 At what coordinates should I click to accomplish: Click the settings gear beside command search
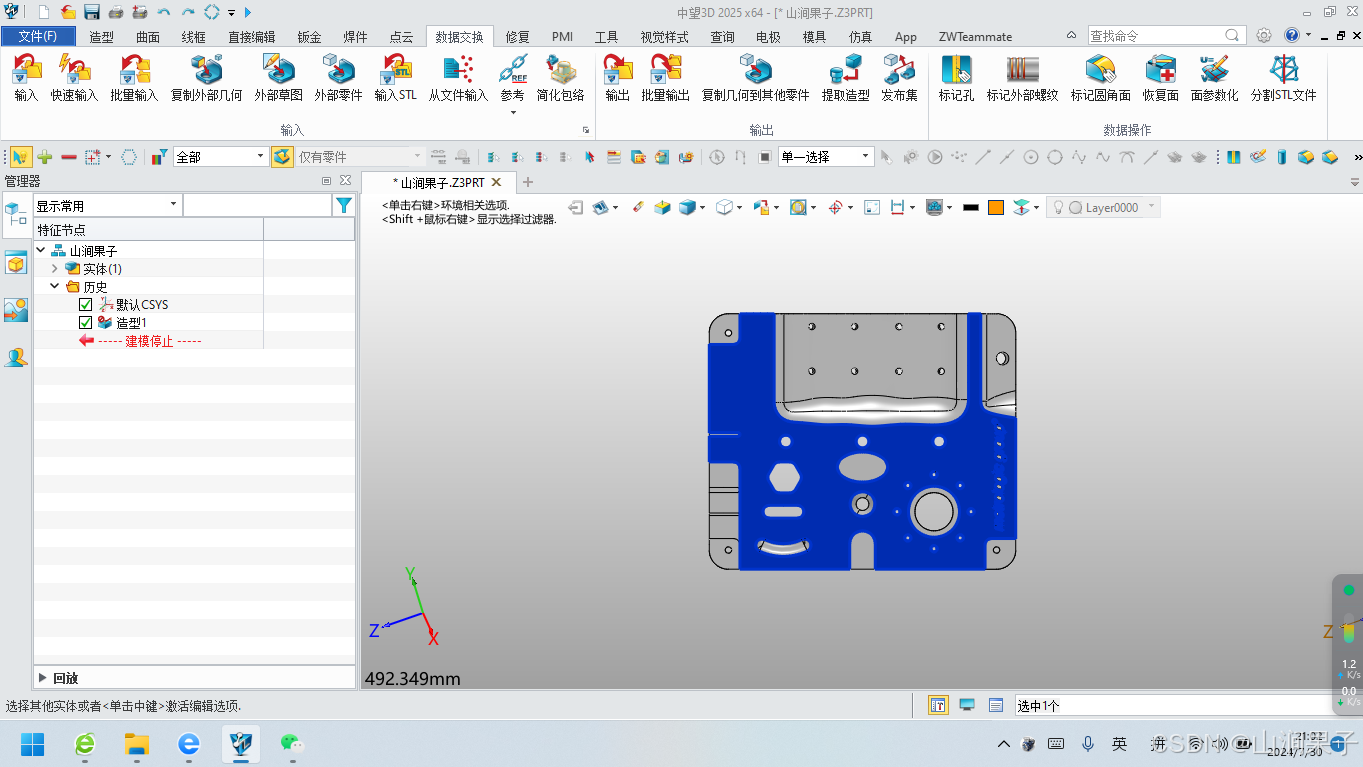click(1264, 35)
